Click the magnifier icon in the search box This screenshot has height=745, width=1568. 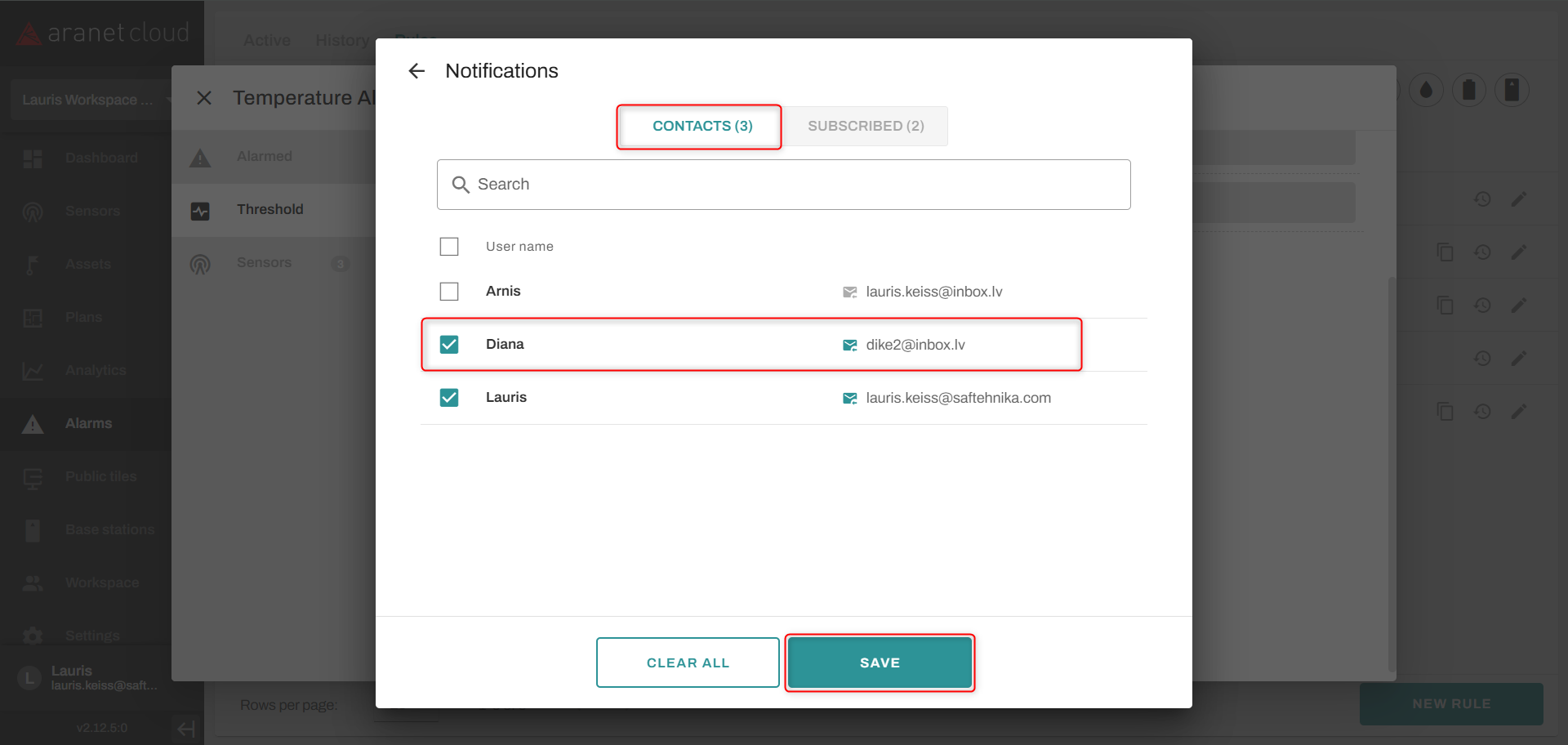461,185
